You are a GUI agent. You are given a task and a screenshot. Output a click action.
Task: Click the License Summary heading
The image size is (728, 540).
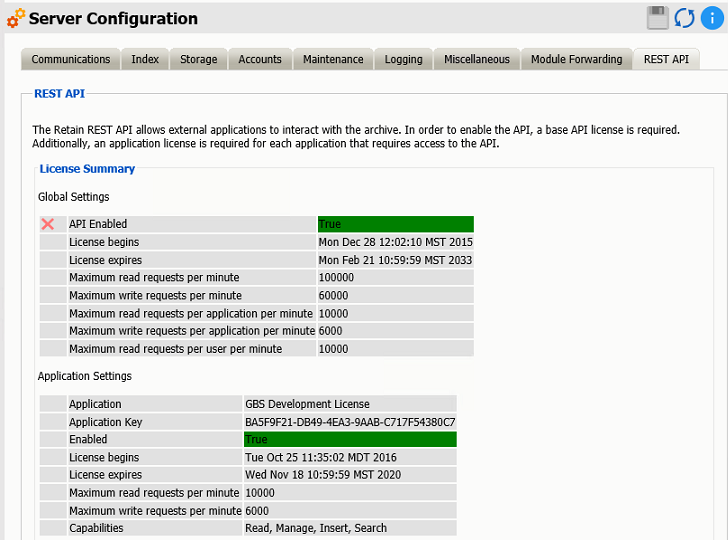(x=87, y=169)
